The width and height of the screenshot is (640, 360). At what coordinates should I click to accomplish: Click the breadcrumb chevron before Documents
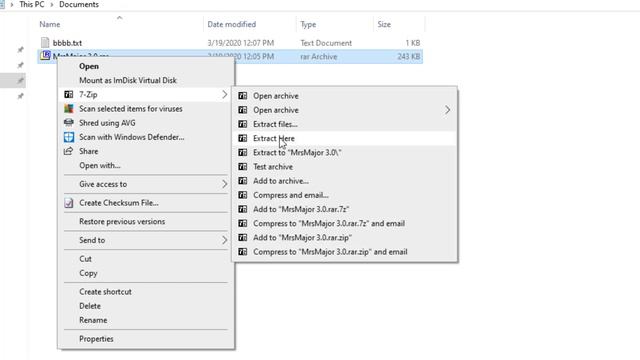(x=52, y=5)
